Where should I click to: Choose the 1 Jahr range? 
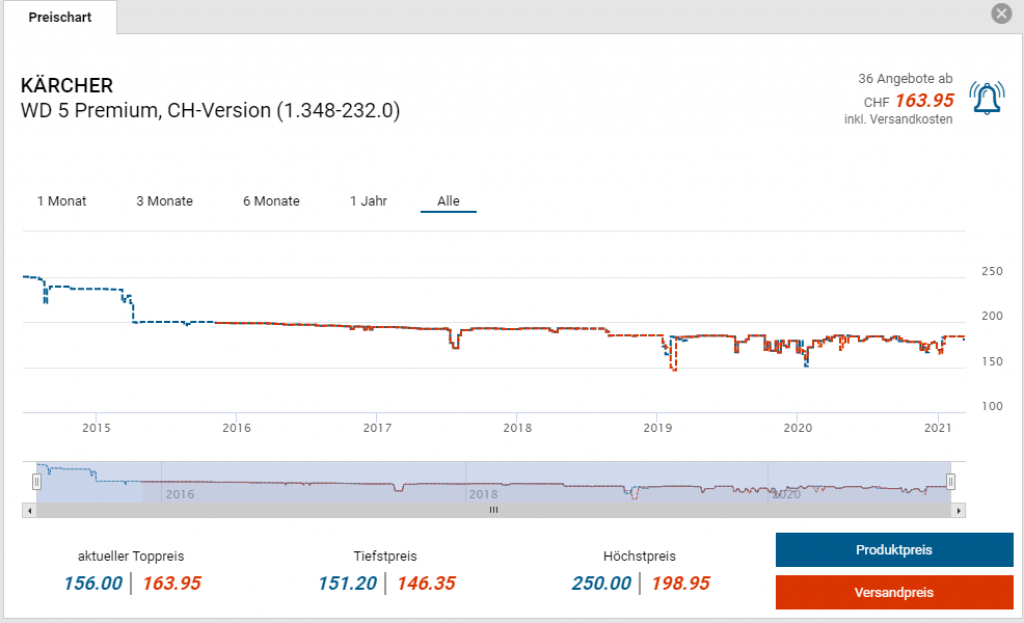coord(368,201)
